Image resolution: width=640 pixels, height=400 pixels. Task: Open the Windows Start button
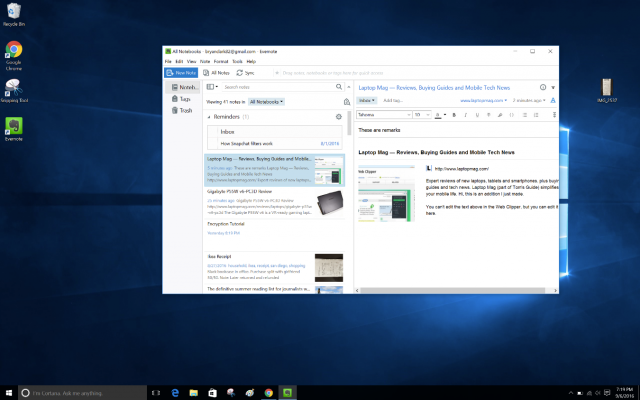[x=9, y=393]
